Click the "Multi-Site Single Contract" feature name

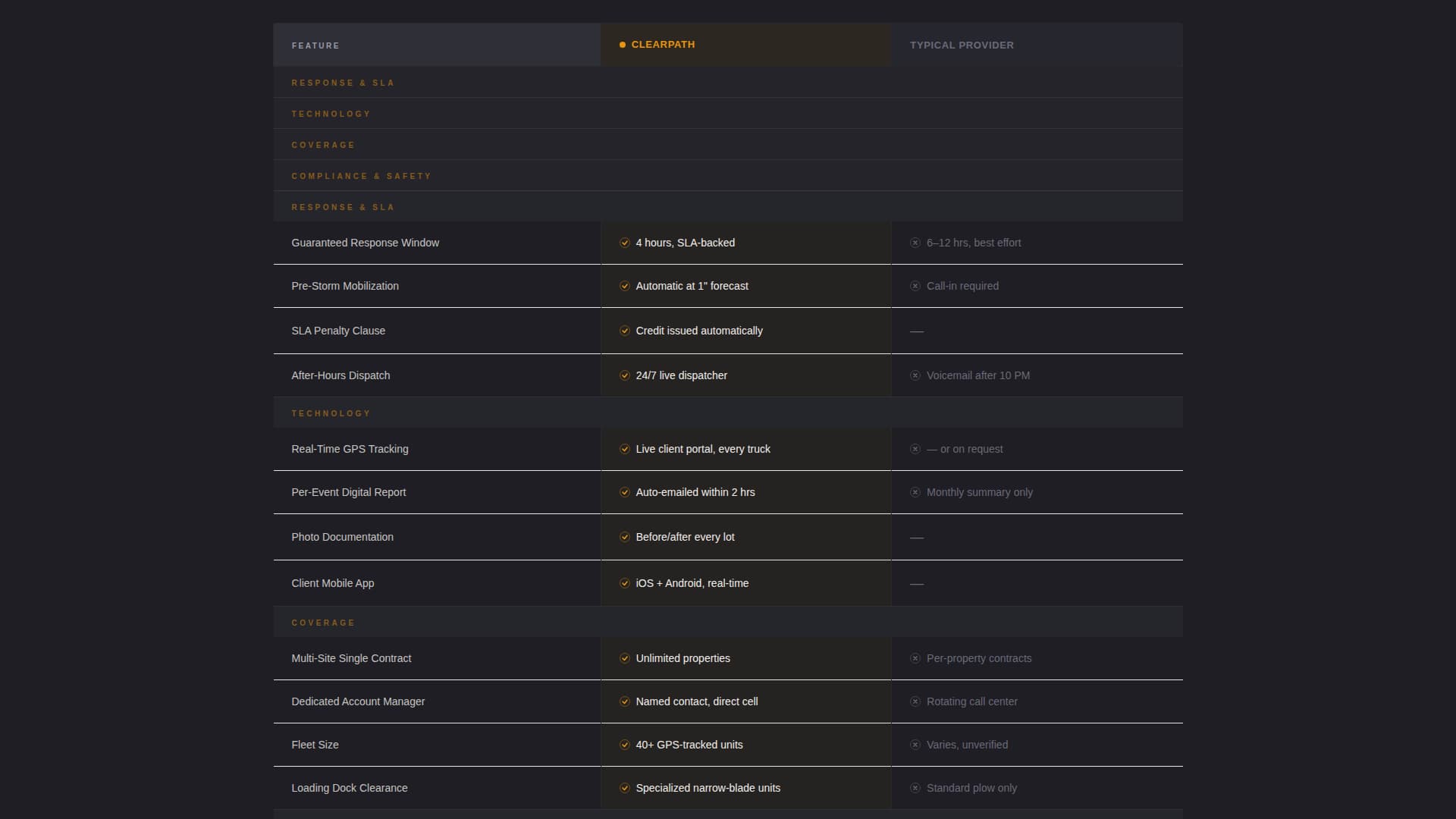(351, 658)
